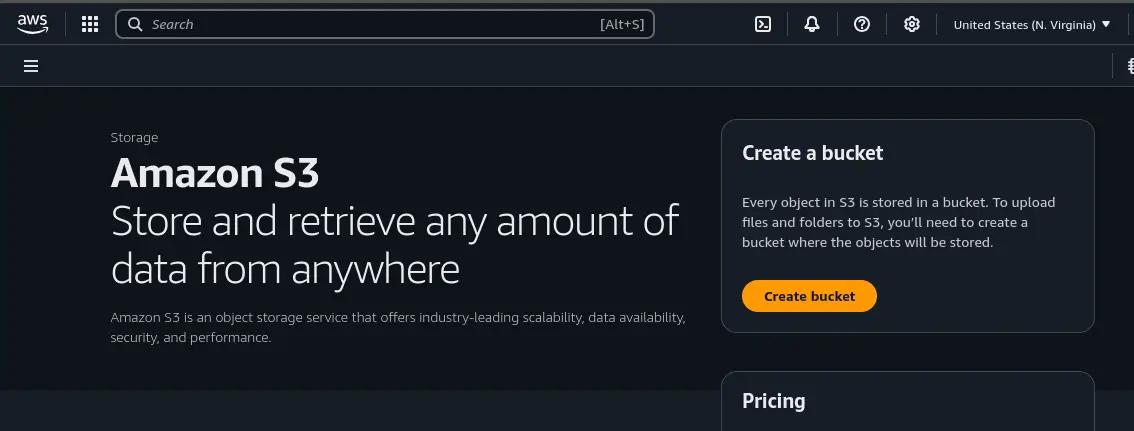Screen dimensions: 1134x431
Task: Click the Pricing panel heading
Action: click(x=773, y=401)
